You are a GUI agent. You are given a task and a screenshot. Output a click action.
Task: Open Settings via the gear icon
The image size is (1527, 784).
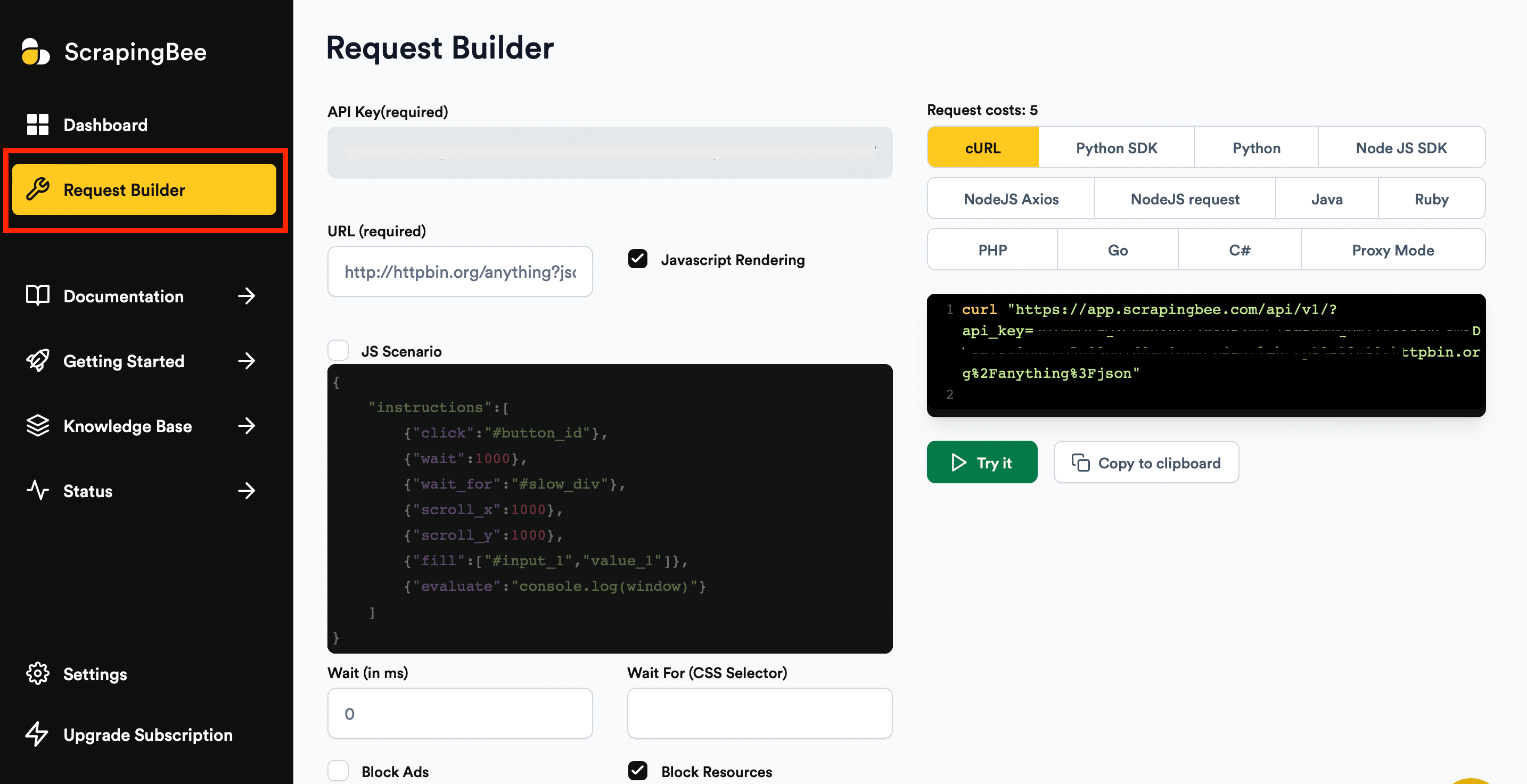tap(37, 674)
